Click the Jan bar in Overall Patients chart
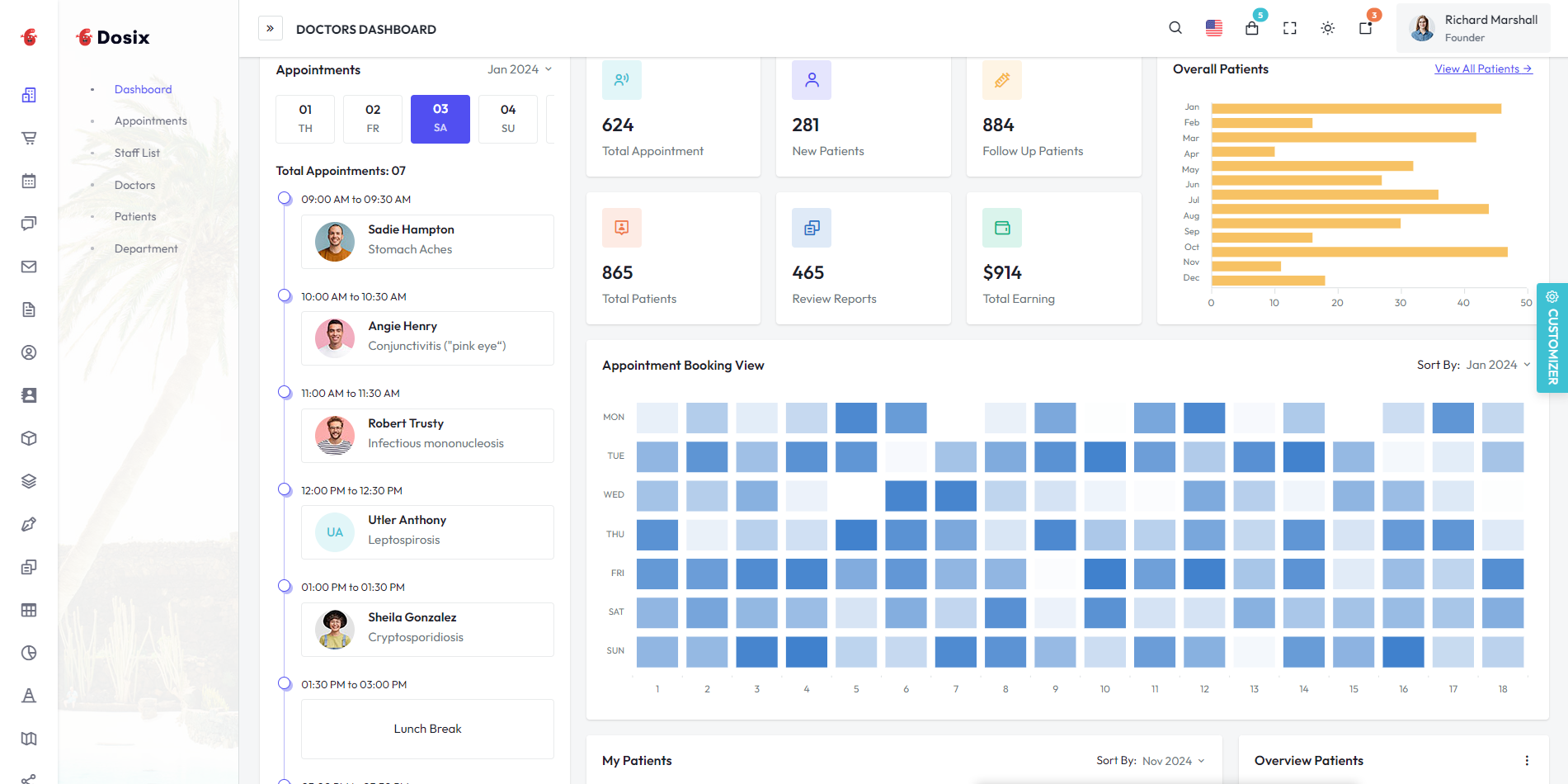Image resolution: width=1568 pixels, height=784 pixels. pos(1356,108)
